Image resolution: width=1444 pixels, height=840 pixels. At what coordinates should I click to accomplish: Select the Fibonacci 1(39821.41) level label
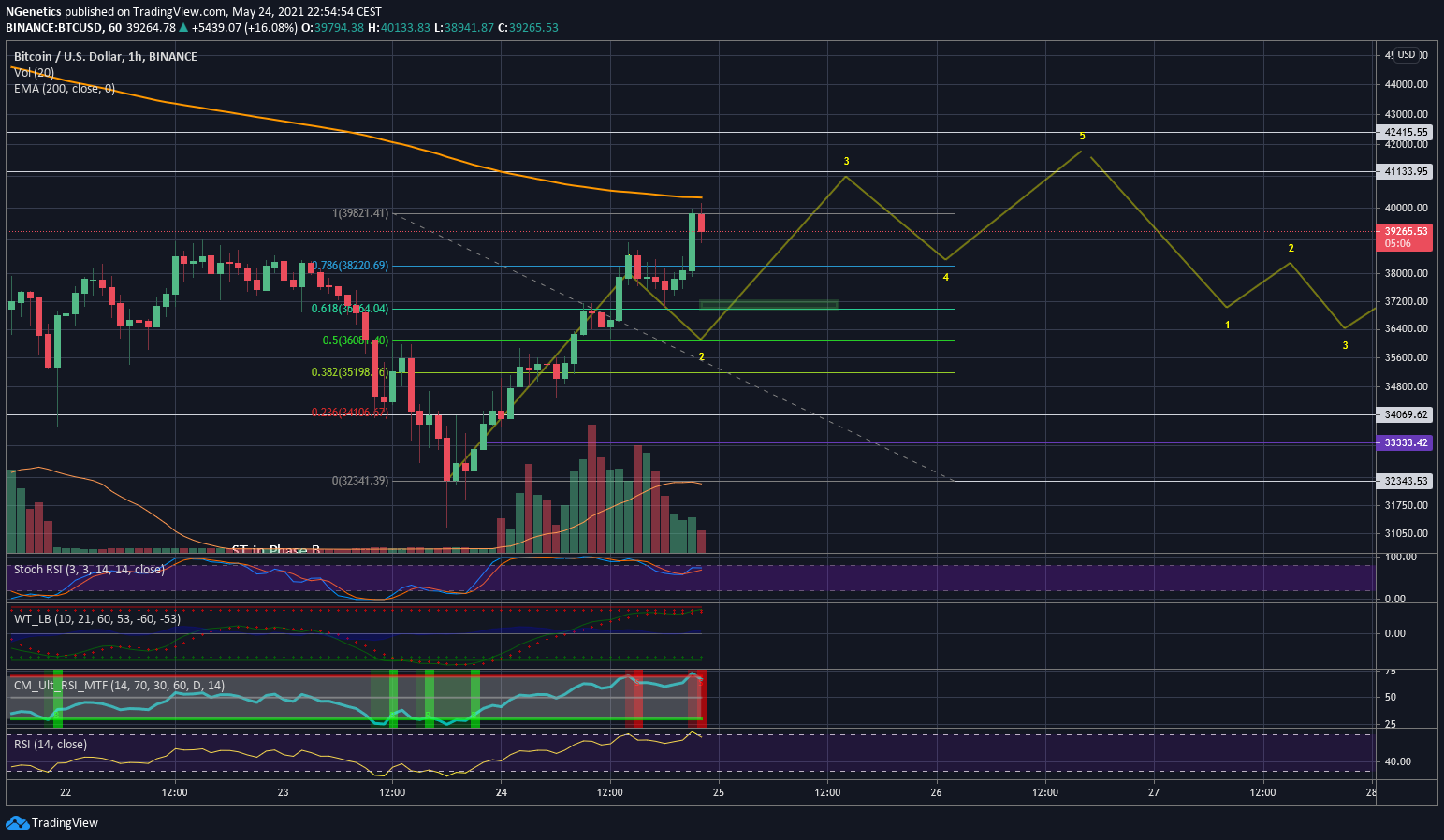pos(360,213)
